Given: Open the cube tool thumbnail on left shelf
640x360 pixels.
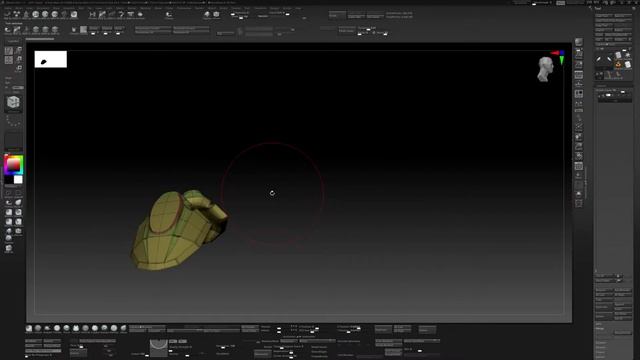Looking at the screenshot, I should tap(13, 102).
